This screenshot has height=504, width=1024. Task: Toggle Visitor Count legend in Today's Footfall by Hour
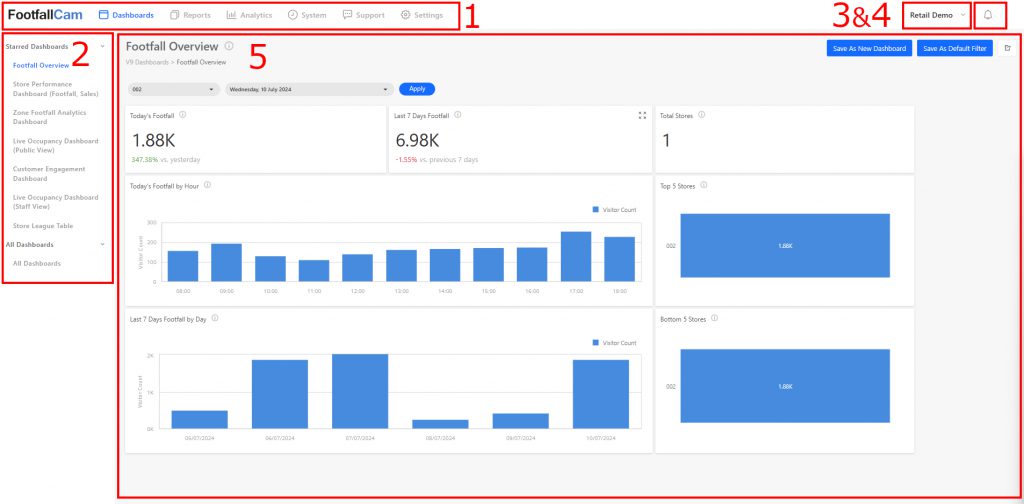pyautogui.click(x=614, y=209)
